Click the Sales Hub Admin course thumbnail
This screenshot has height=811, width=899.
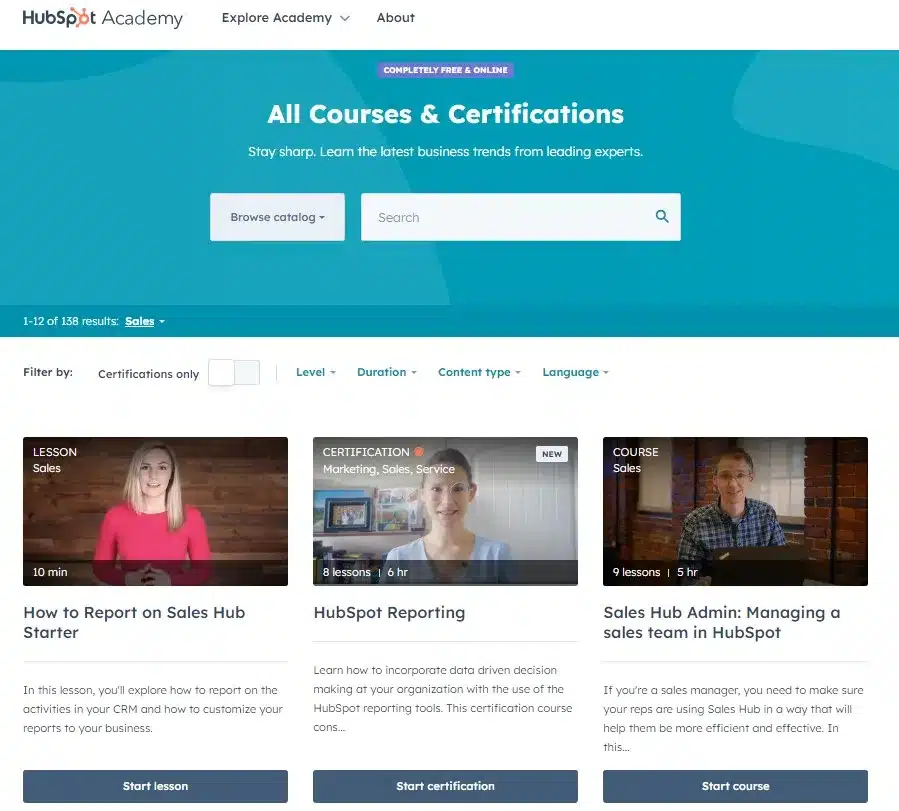[x=735, y=511]
